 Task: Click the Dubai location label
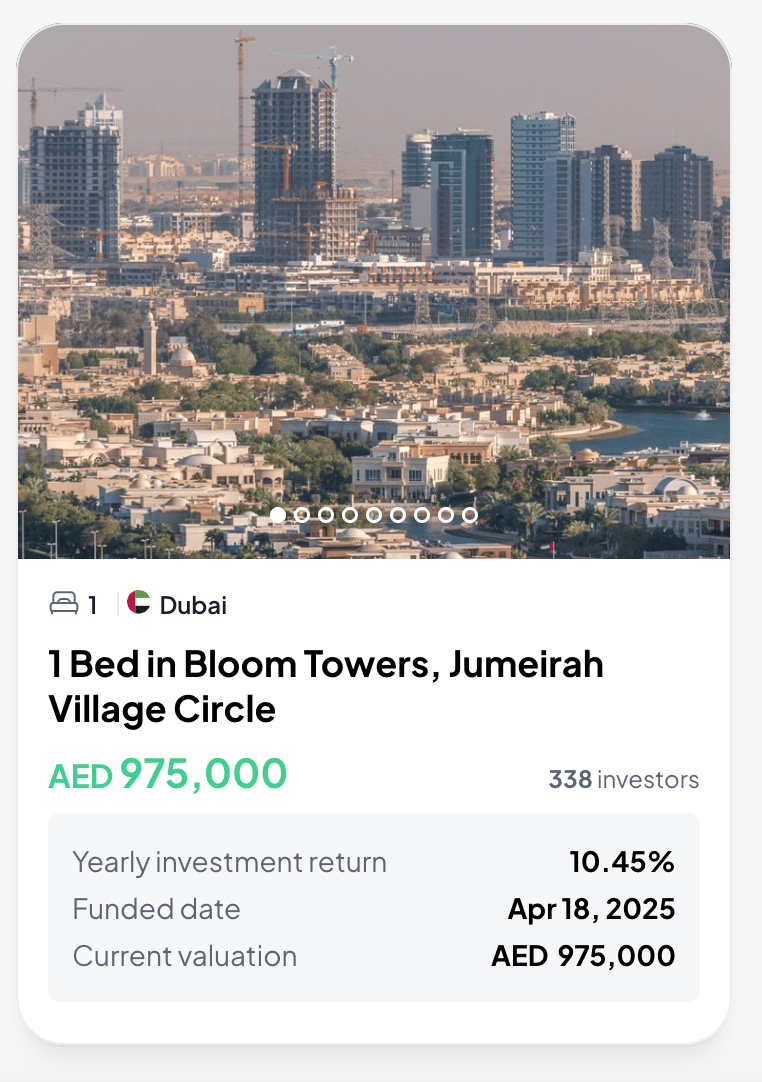coord(193,605)
